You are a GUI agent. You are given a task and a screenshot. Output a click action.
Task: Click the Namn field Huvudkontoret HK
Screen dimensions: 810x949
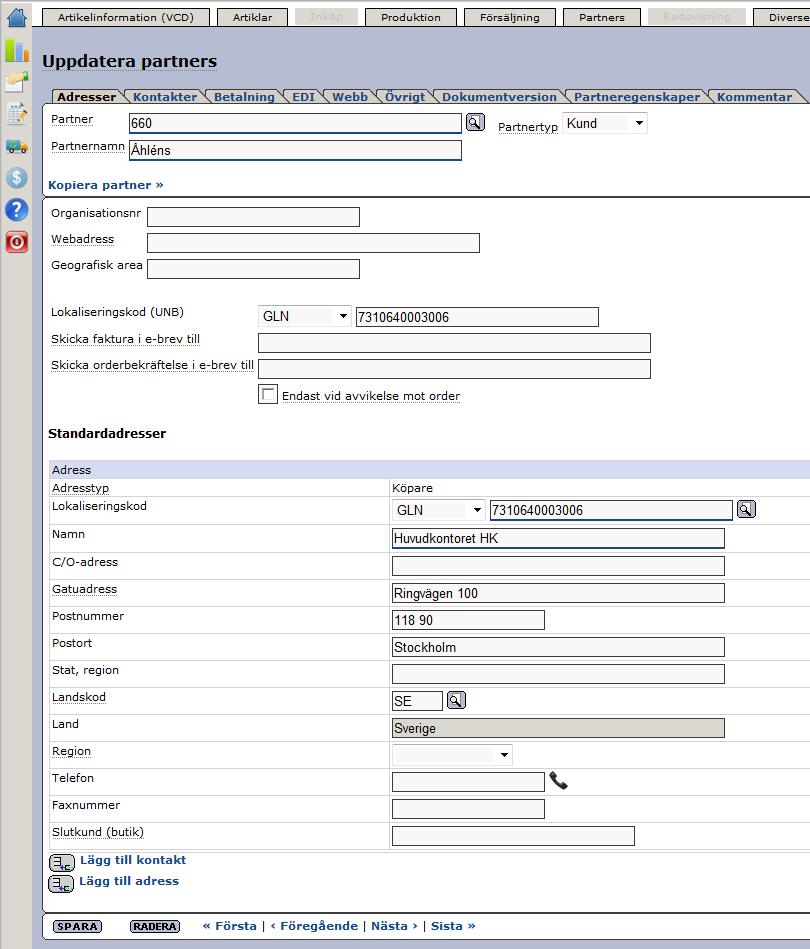[558, 538]
